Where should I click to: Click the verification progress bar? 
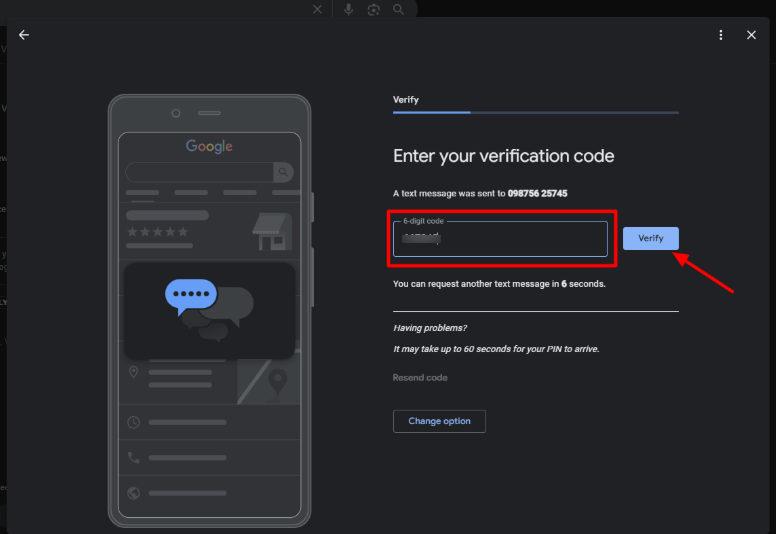pyautogui.click(x=535, y=112)
